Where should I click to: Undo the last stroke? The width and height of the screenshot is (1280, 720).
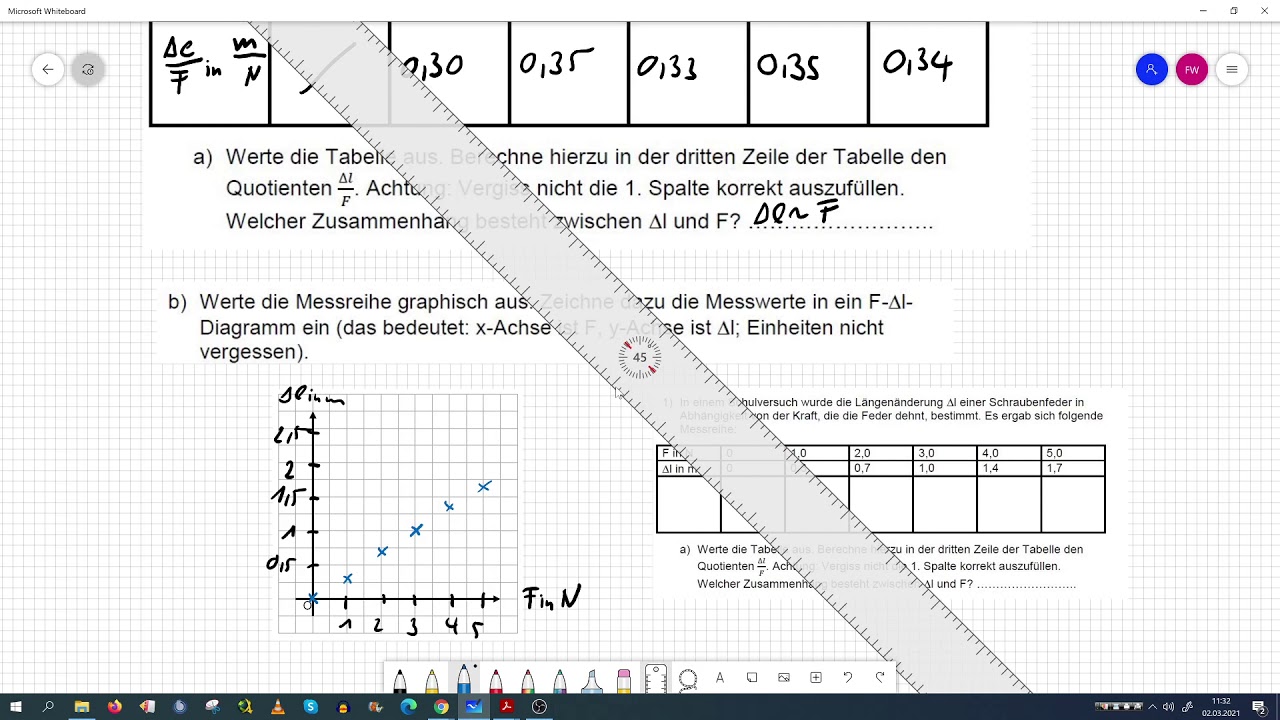click(x=848, y=678)
